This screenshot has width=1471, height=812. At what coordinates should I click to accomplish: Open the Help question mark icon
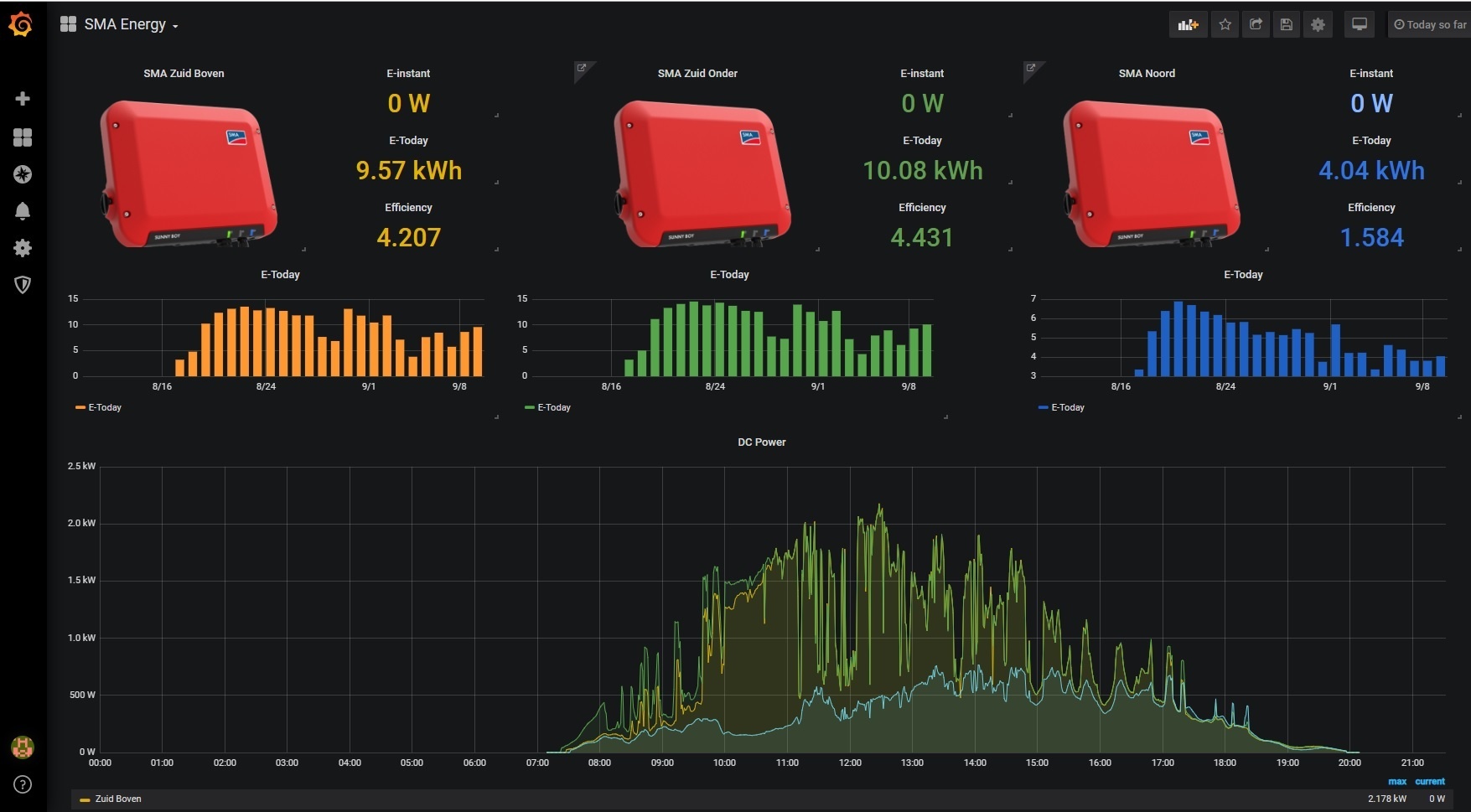23,784
